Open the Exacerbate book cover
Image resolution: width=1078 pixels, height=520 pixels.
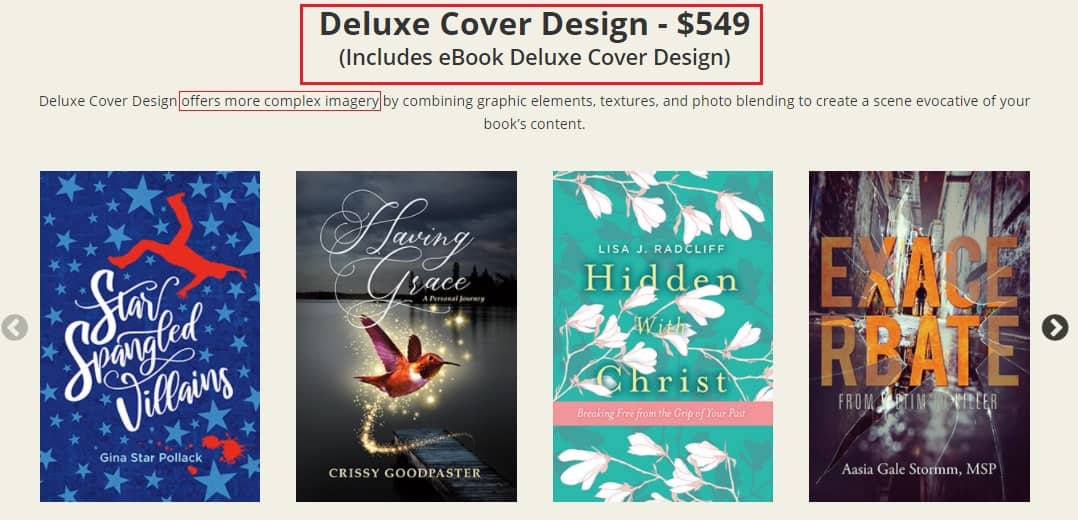[x=919, y=336]
